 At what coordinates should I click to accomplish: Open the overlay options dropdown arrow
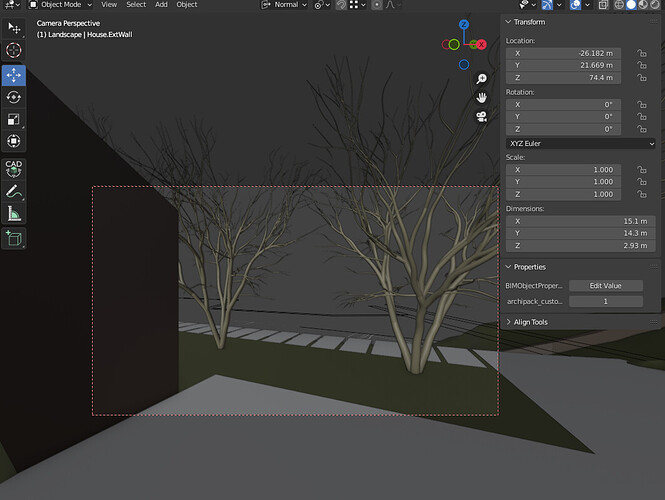(587, 5)
